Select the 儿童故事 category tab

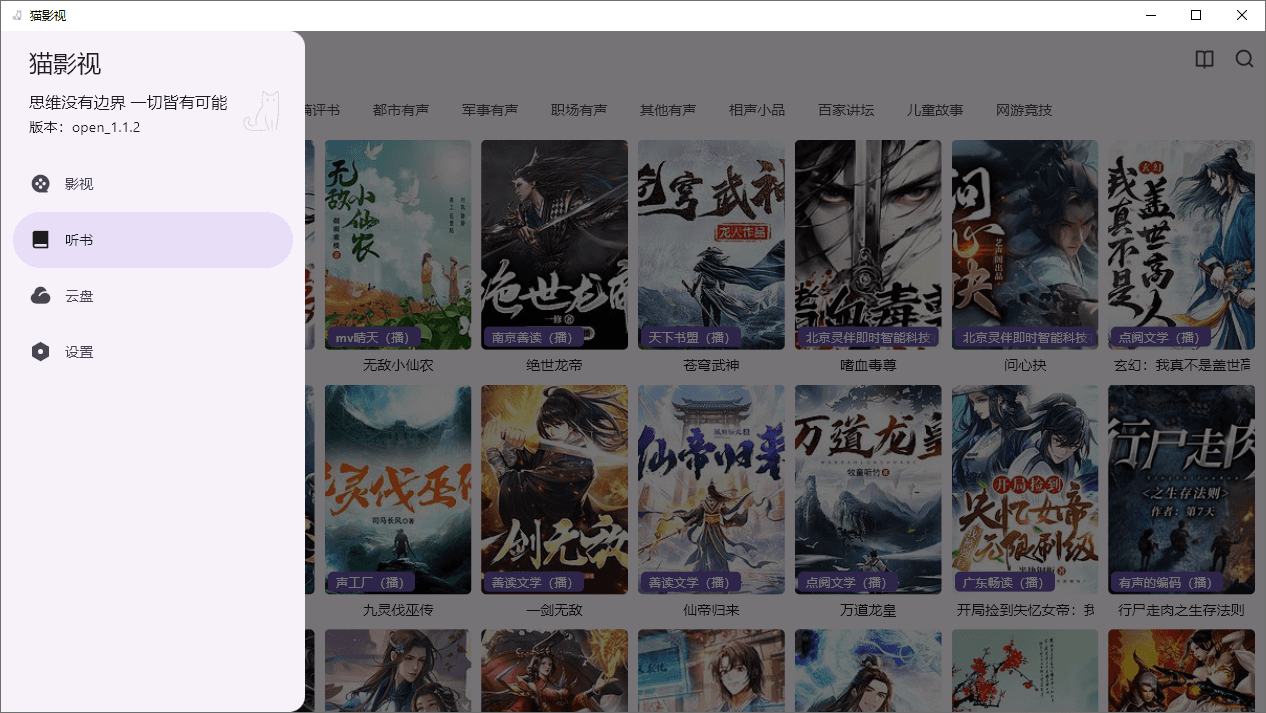(x=935, y=110)
